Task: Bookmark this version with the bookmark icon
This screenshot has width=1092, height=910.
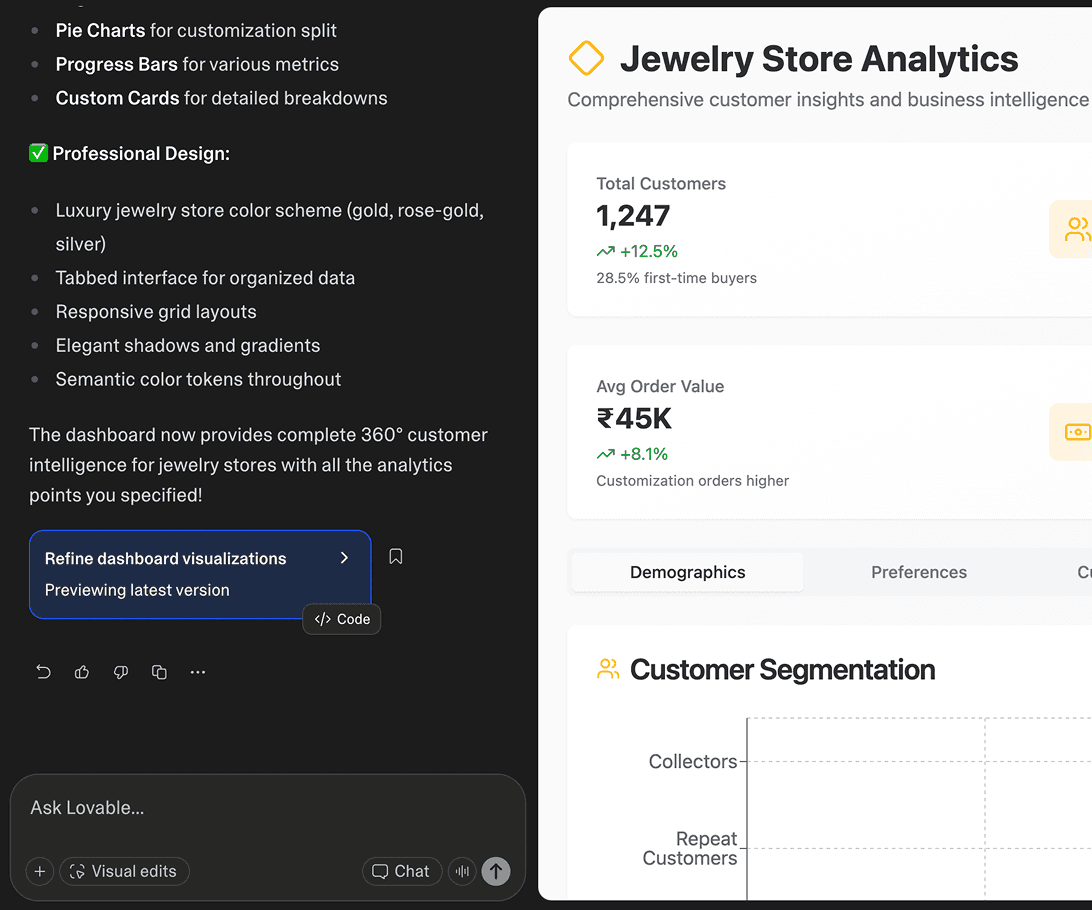Action: pos(396,557)
